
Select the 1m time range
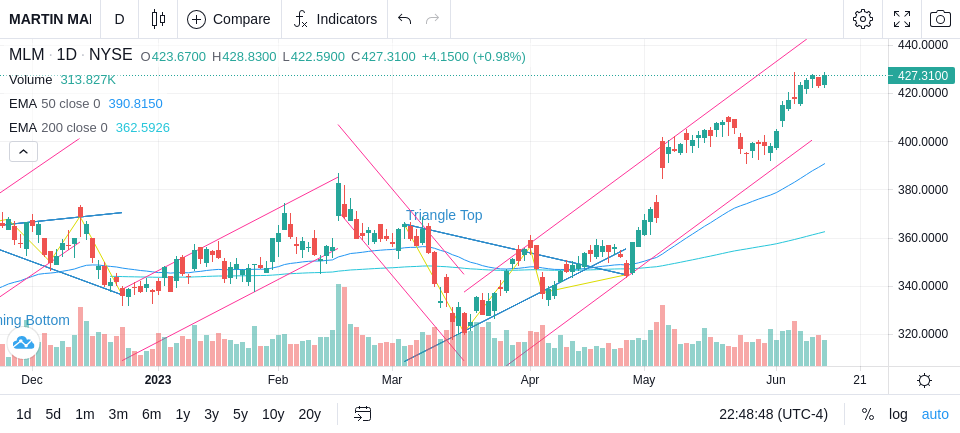pos(84,415)
